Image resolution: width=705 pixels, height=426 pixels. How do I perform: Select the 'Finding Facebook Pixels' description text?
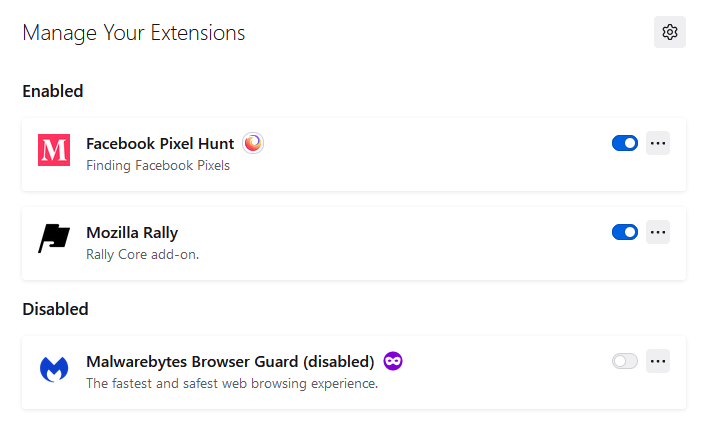[x=158, y=166]
